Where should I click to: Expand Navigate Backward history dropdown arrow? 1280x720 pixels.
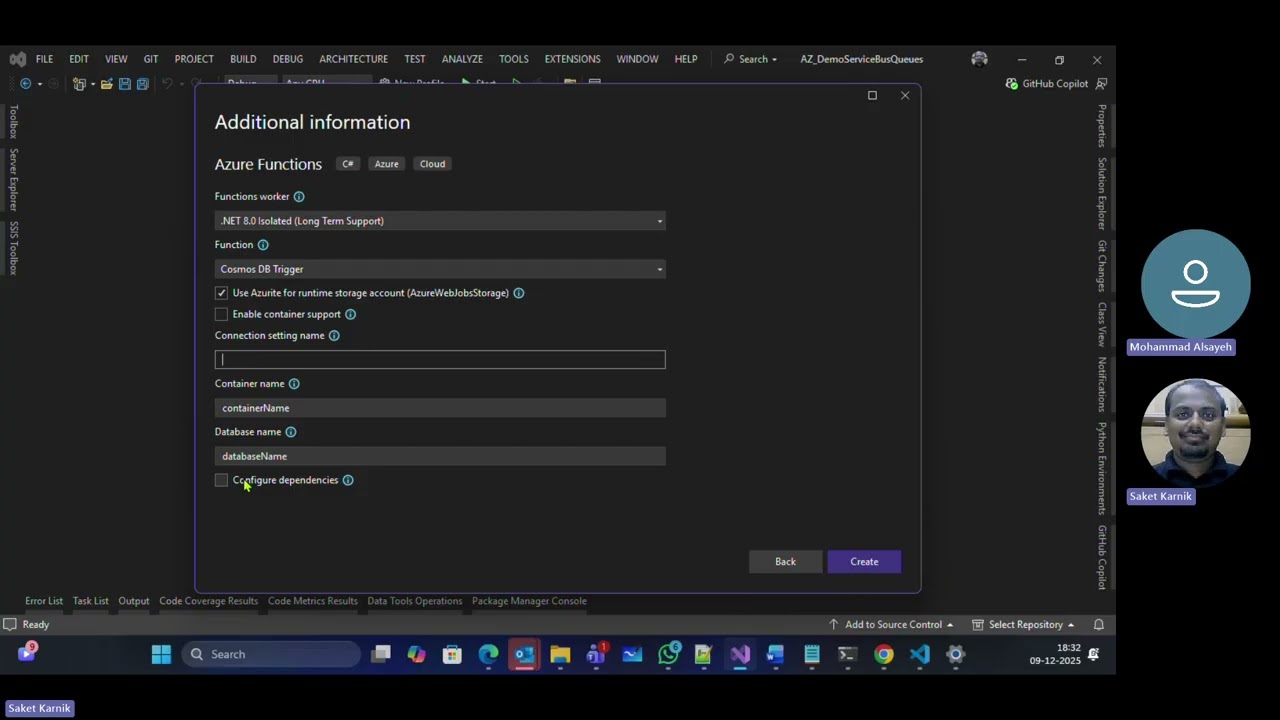click(x=40, y=84)
